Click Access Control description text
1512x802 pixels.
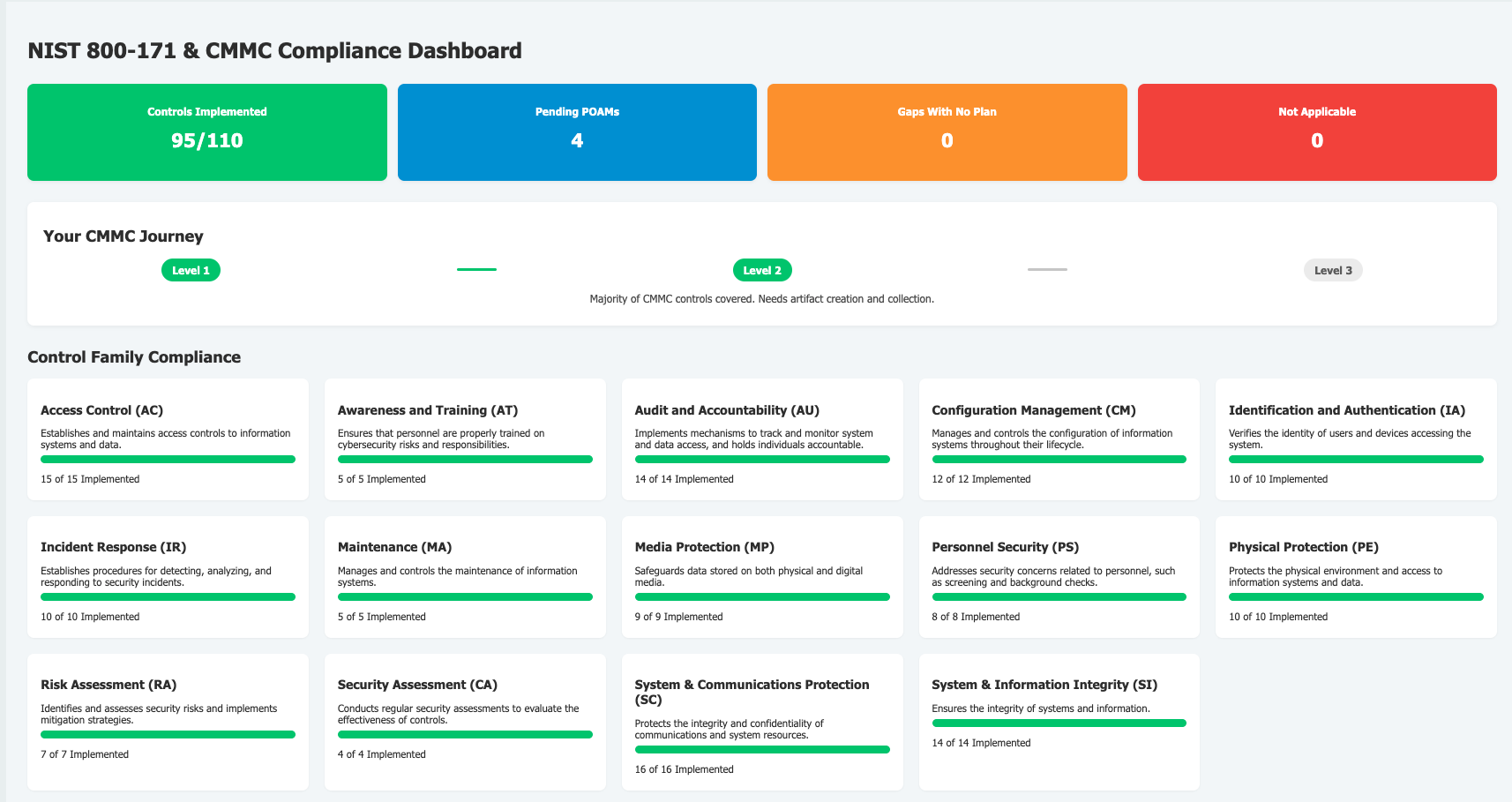coord(166,438)
